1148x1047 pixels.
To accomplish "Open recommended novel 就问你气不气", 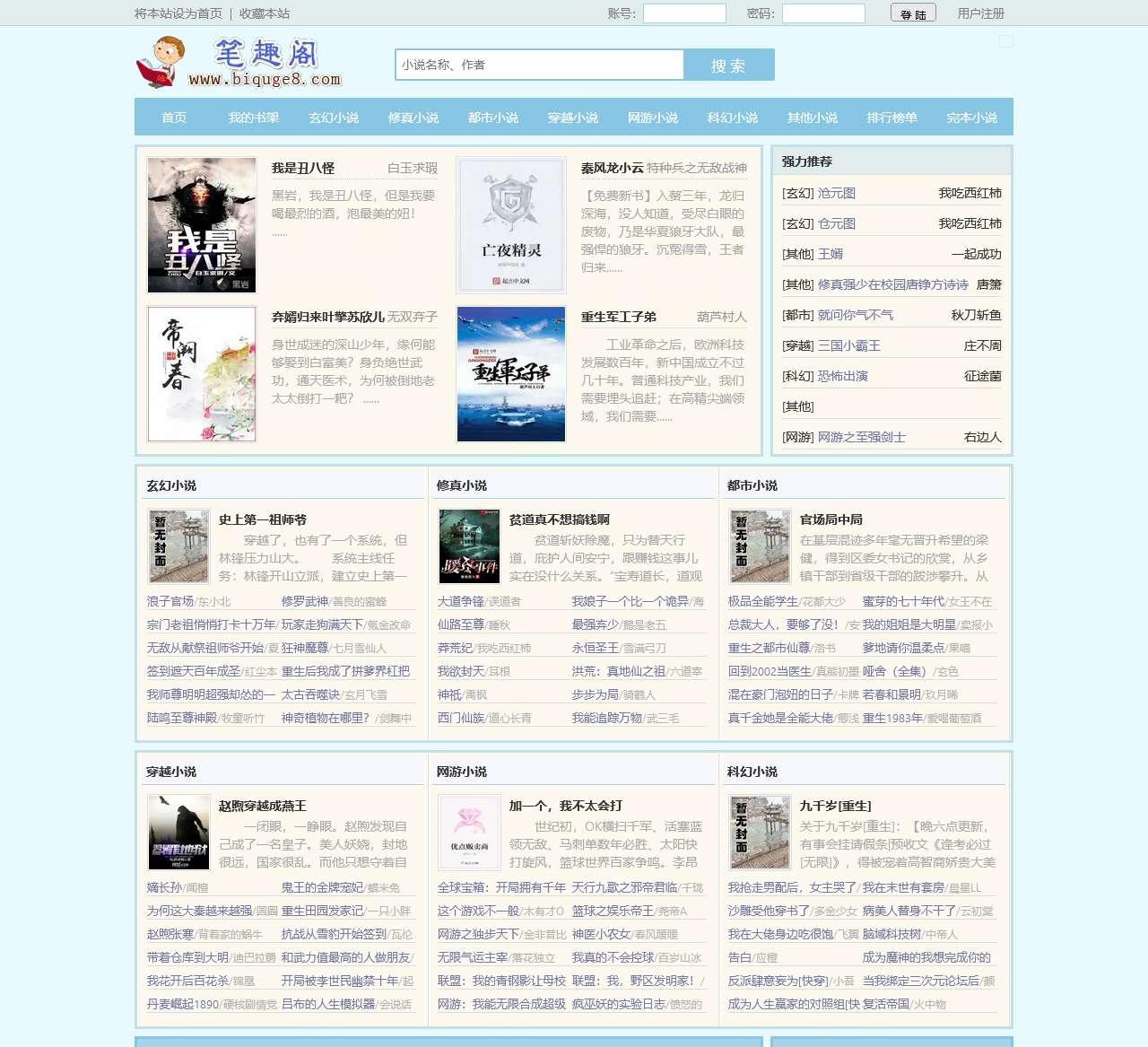I will point(856,315).
